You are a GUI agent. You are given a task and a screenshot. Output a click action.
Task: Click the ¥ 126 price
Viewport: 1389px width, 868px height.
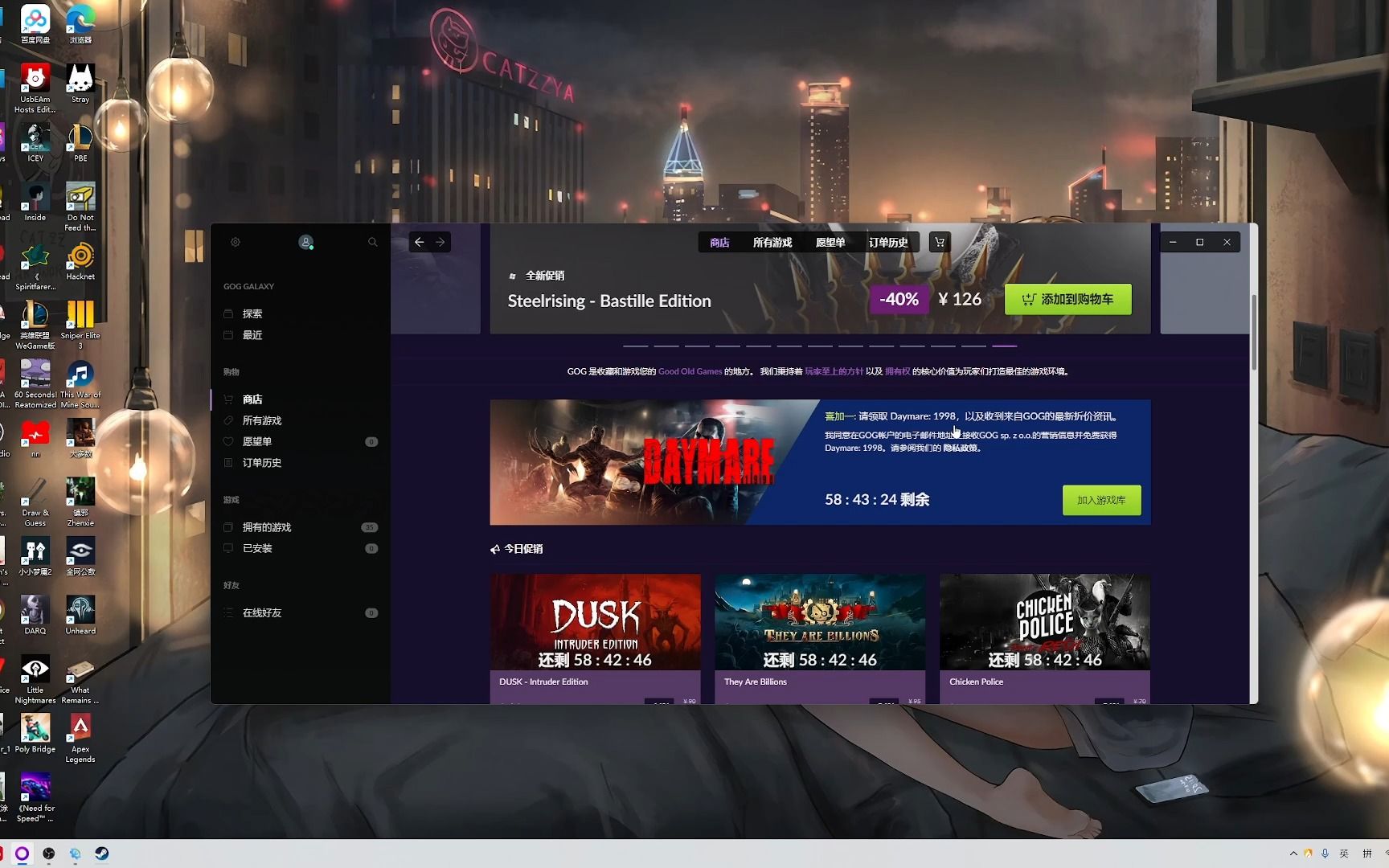(x=960, y=299)
